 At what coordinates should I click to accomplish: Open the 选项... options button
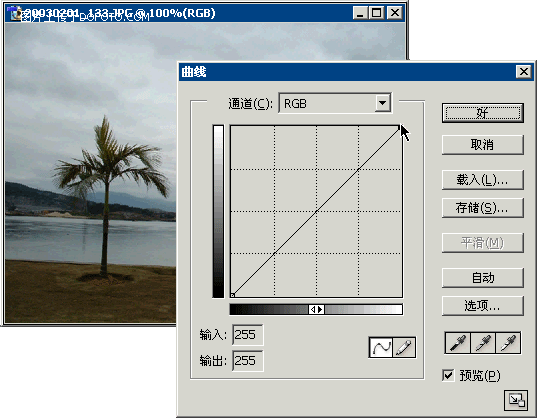pos(483,305)
